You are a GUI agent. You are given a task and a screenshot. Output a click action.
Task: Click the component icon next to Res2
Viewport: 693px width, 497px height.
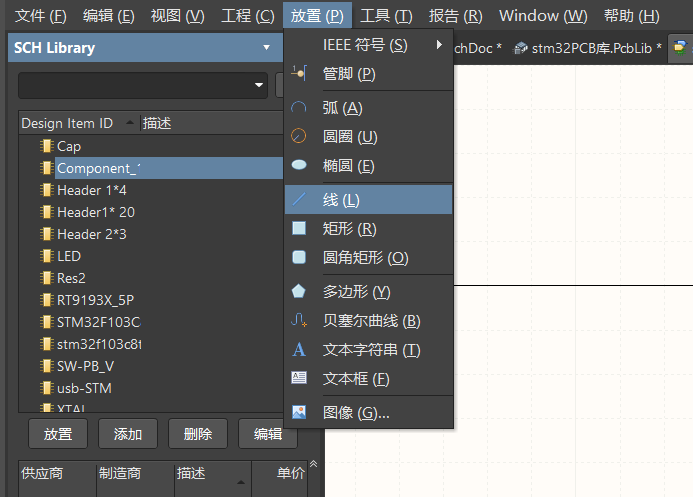pyautogui.click(x=46, y=278)
